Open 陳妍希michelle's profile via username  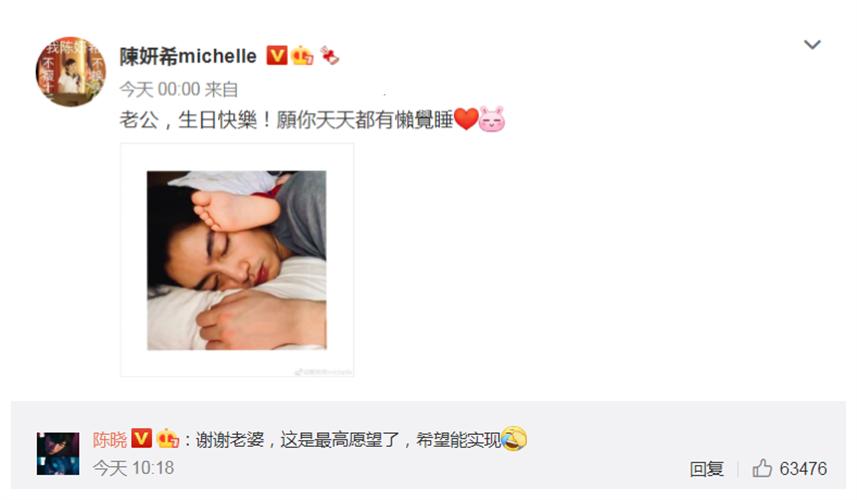point(188,56)
